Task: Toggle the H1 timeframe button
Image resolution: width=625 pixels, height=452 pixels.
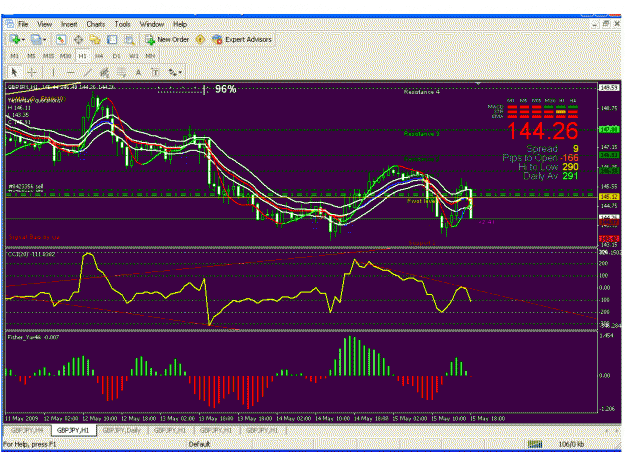Action: click(x=83, y=56)
